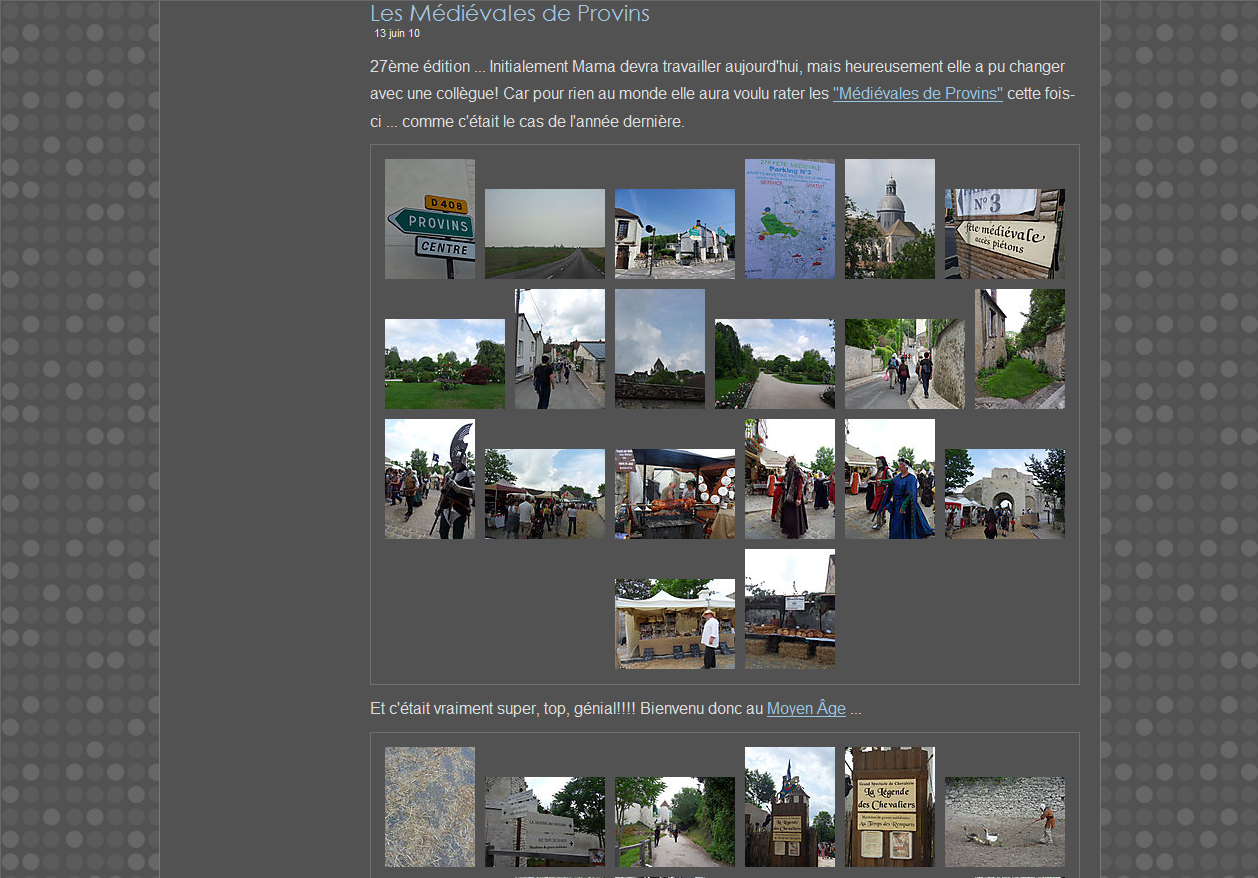Screen dimensions: 1258x878
Task: View the garden with red shrub photo
Action: pos(445,364)
